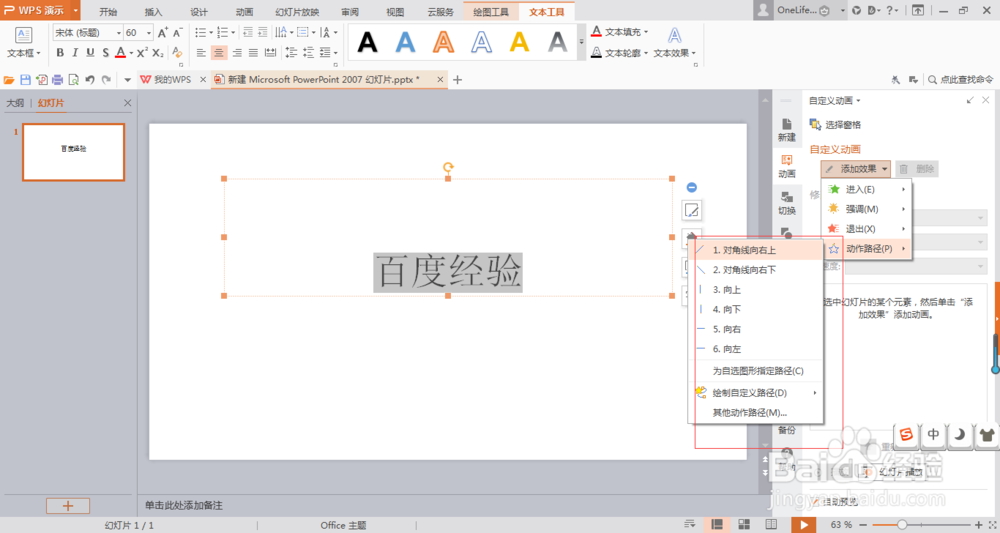The height and width of the screenshot is (533, 1000).
Task: Switch to 插入 ribbon tab
Action: point(154,11)
